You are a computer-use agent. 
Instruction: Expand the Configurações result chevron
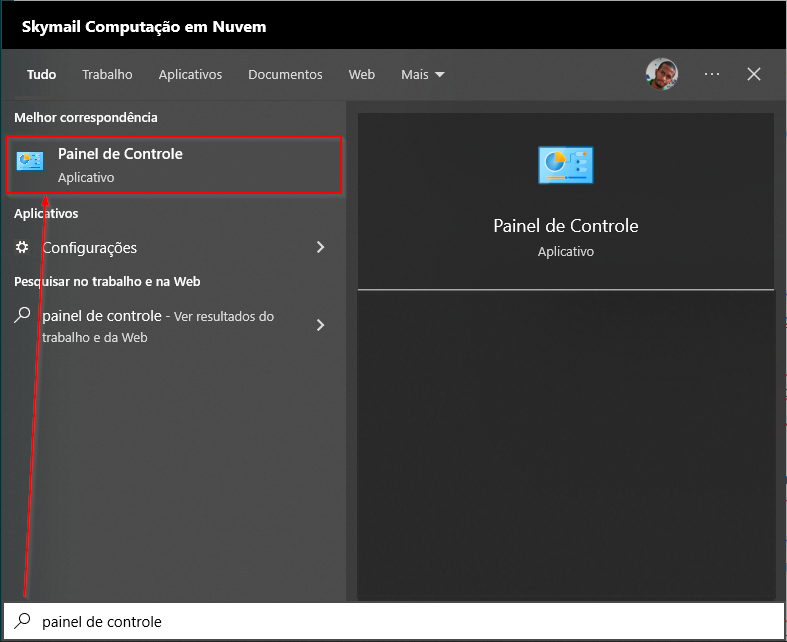pyautogui.click(x=320, y=247)
